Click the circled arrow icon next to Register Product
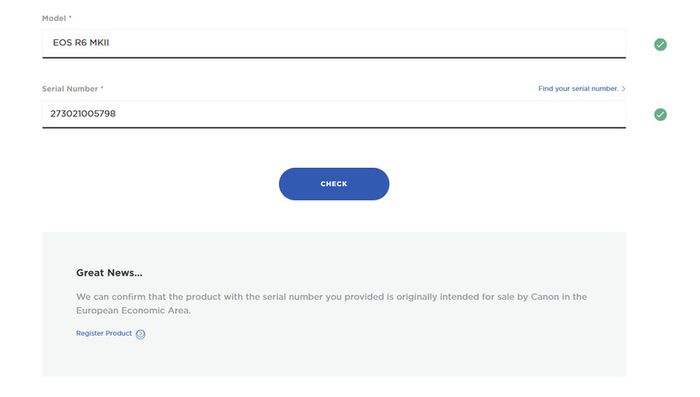This screenshot has width=700, height=397. point(140,334)
